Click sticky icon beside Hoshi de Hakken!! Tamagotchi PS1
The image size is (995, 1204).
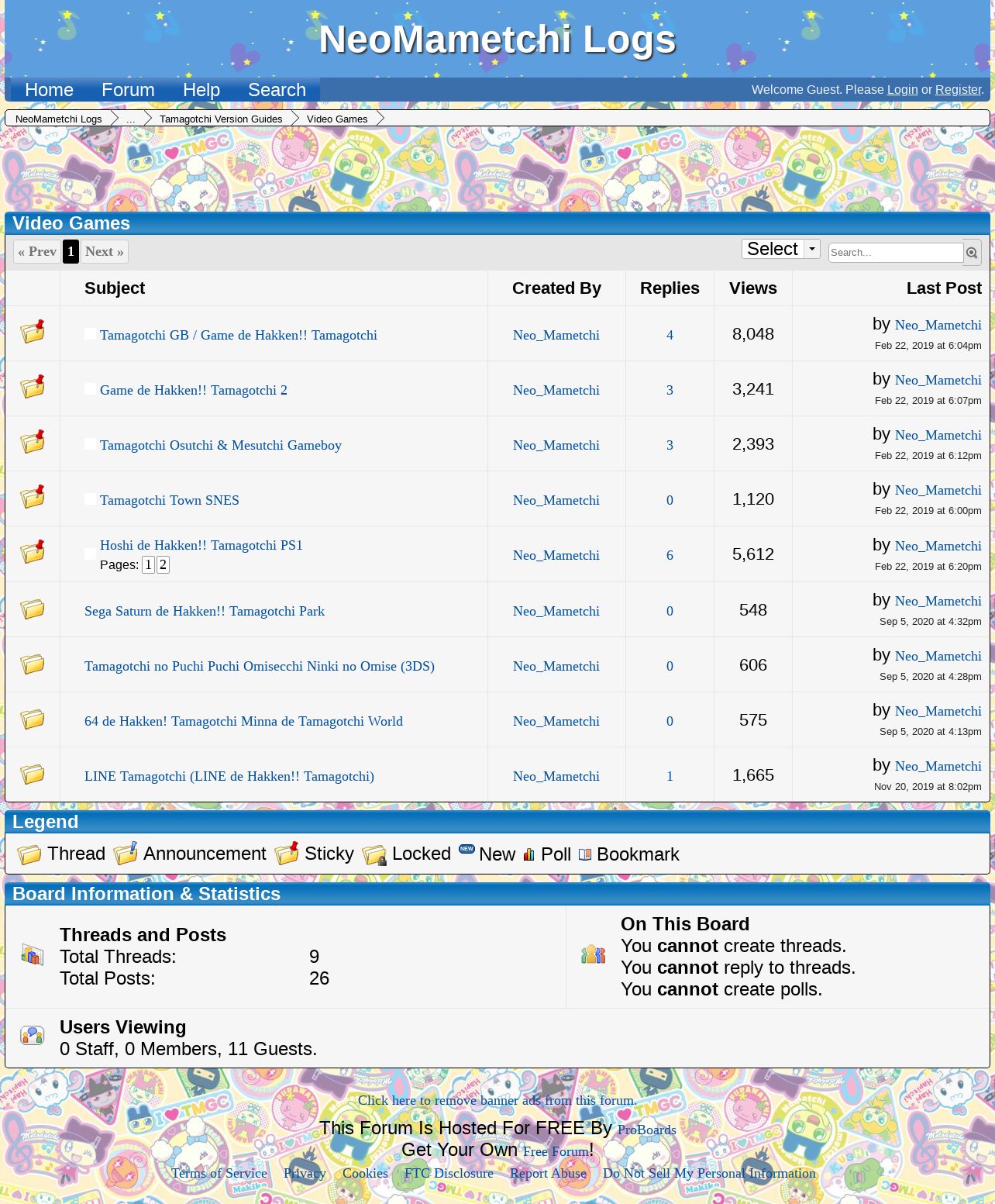33,552
